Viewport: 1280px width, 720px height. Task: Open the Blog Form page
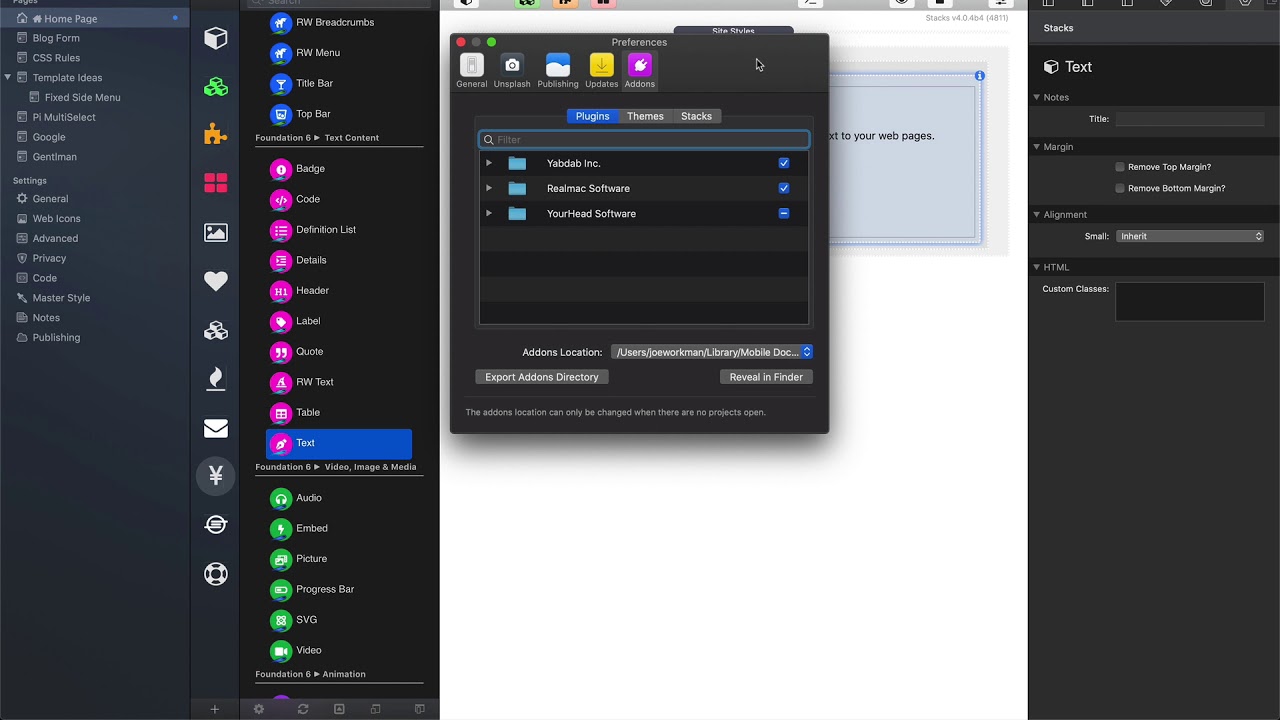tap(56, 38)
